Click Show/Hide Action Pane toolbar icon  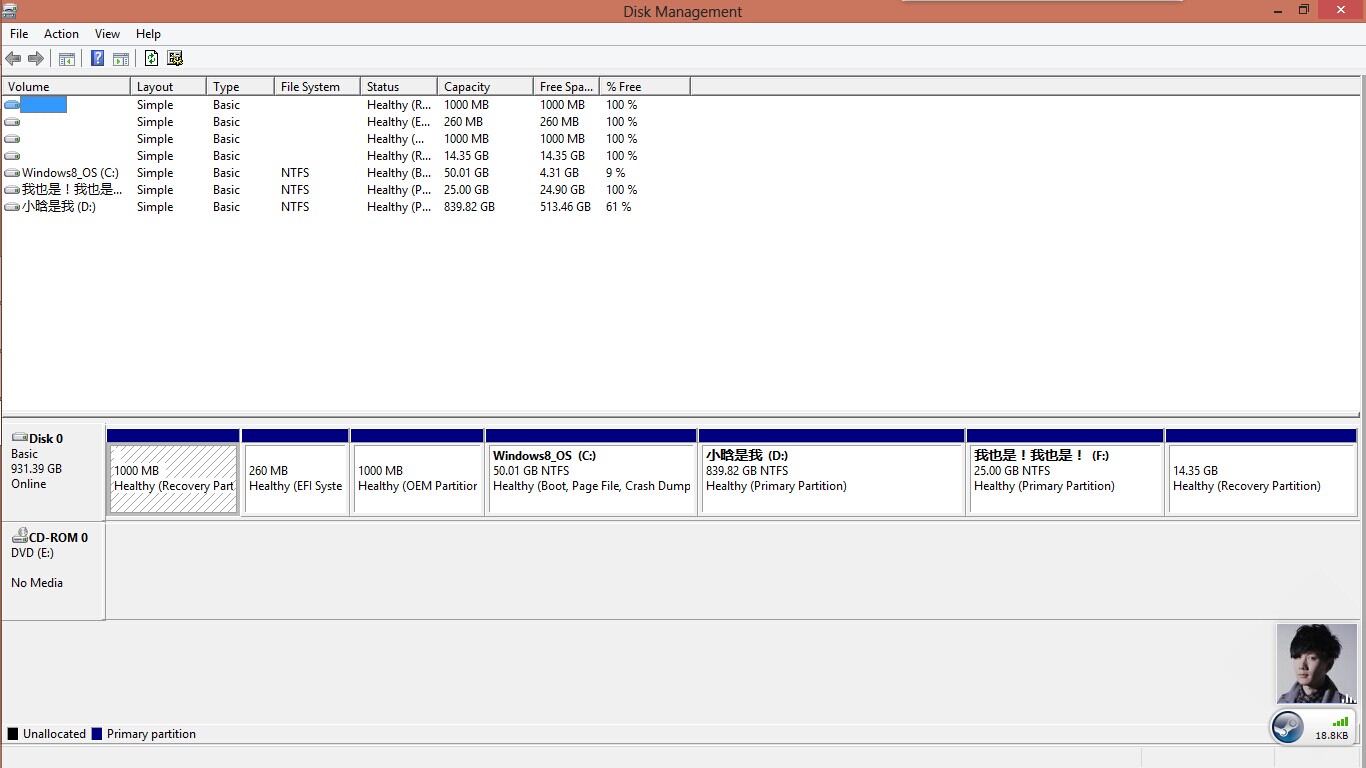coord(121,59)
